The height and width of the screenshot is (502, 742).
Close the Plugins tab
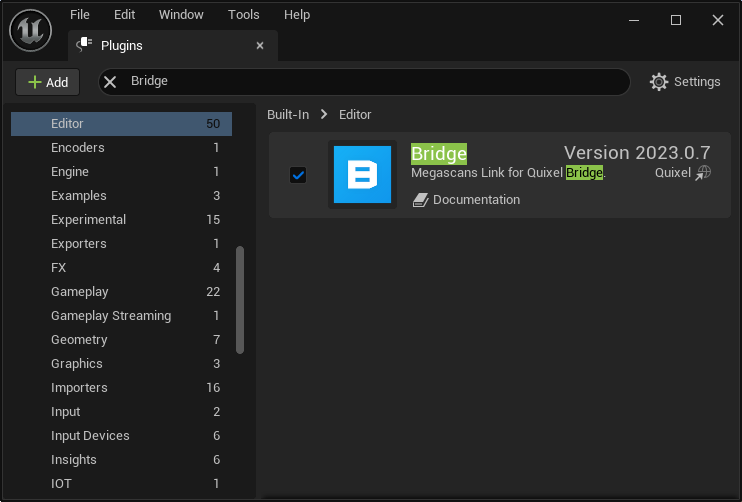(x=260, y=46)
